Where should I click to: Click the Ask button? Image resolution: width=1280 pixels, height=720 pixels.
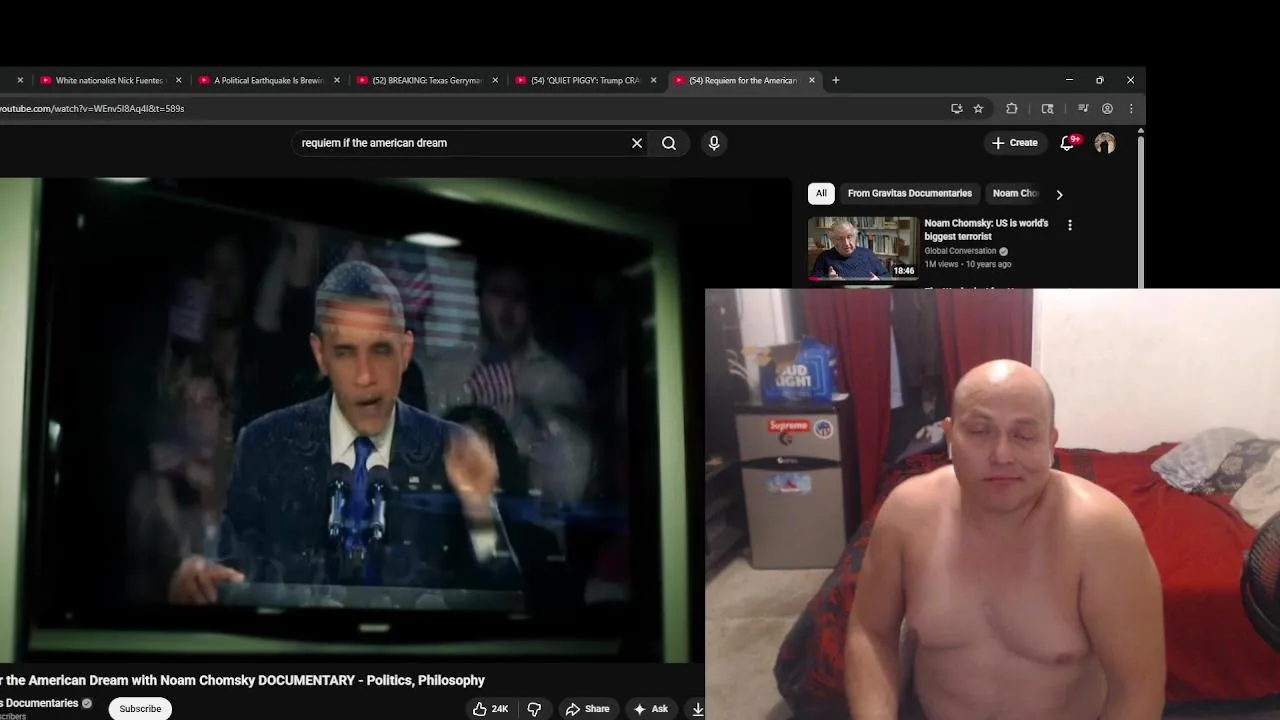(x=650, y=709)
